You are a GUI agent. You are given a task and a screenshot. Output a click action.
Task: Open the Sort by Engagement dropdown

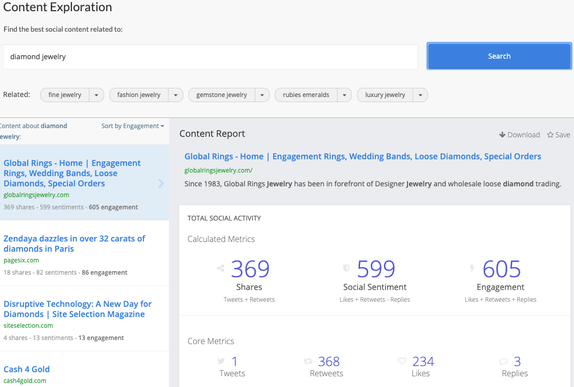(133, 126)
